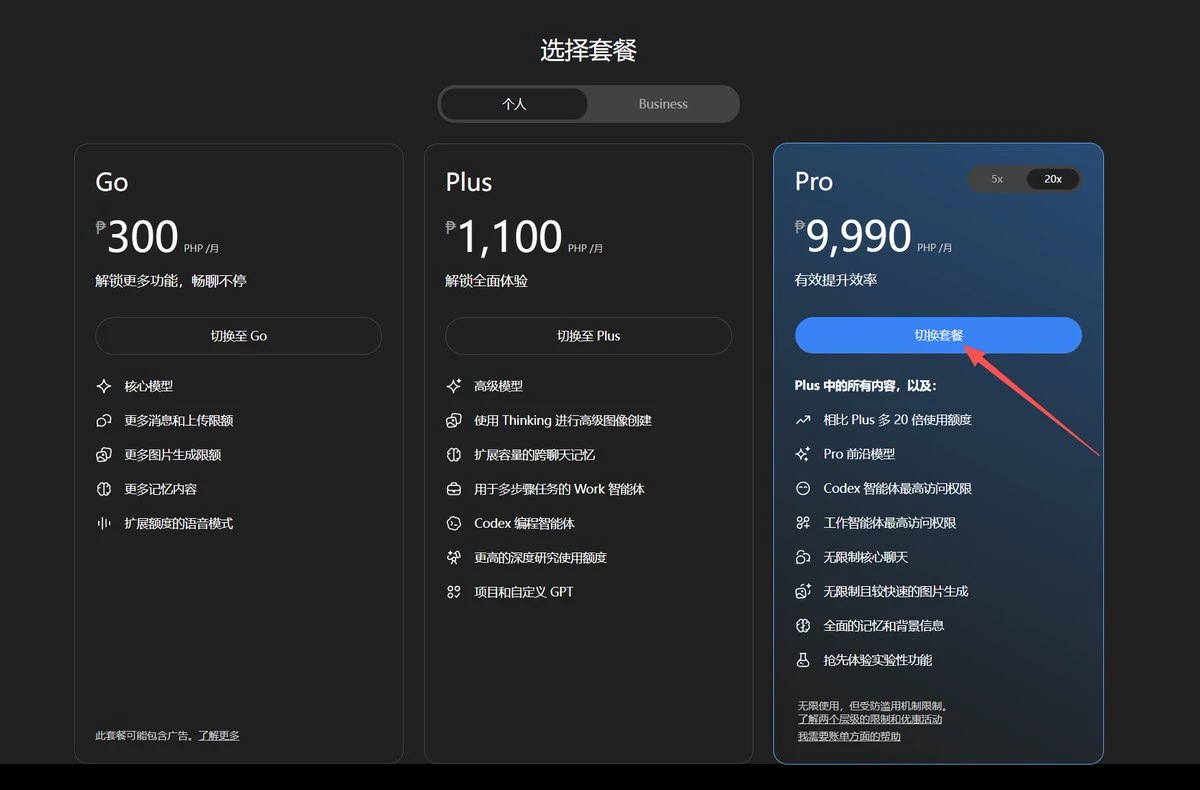Screen dimensions: 1200x790
Task: Click the icon beside Codex 编程智能体
Action: click(x=453, y=523)
